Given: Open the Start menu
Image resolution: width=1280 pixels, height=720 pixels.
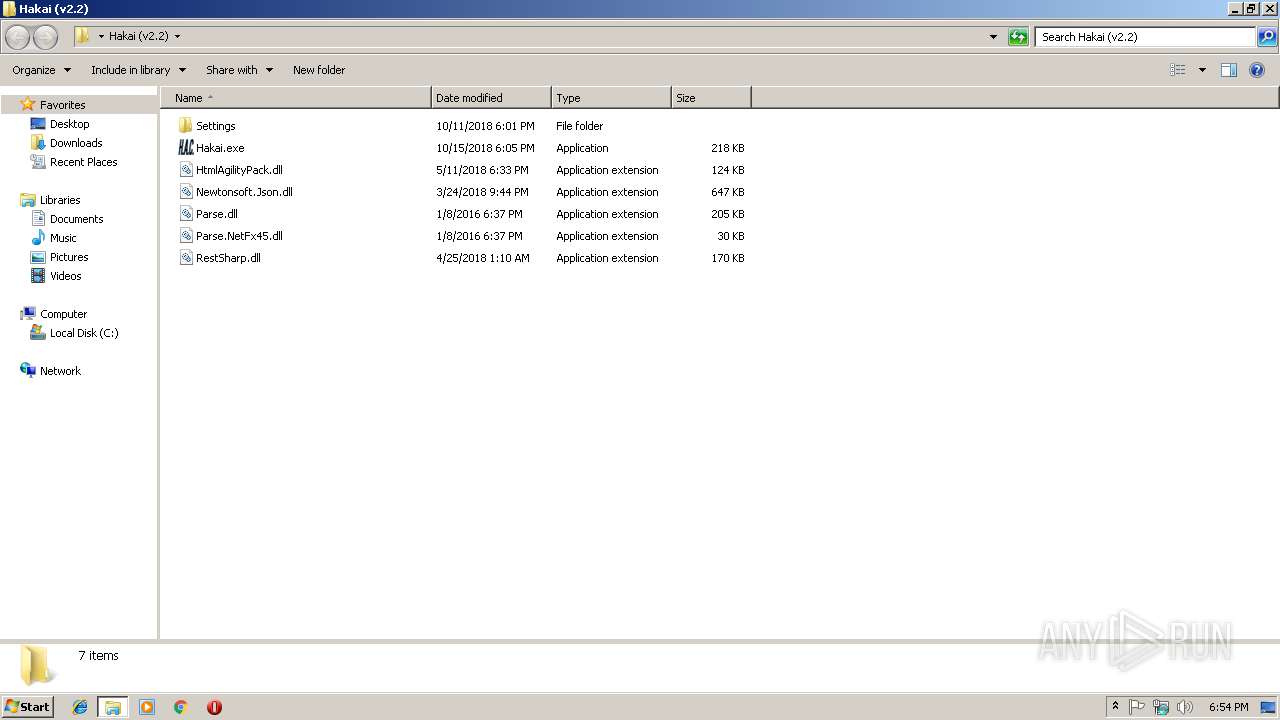Looking at the screenshot, I should (28, 707).
